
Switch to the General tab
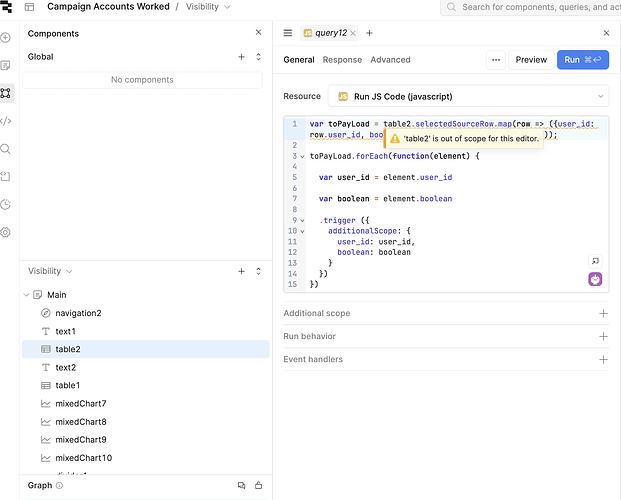(x=299, y=60)
